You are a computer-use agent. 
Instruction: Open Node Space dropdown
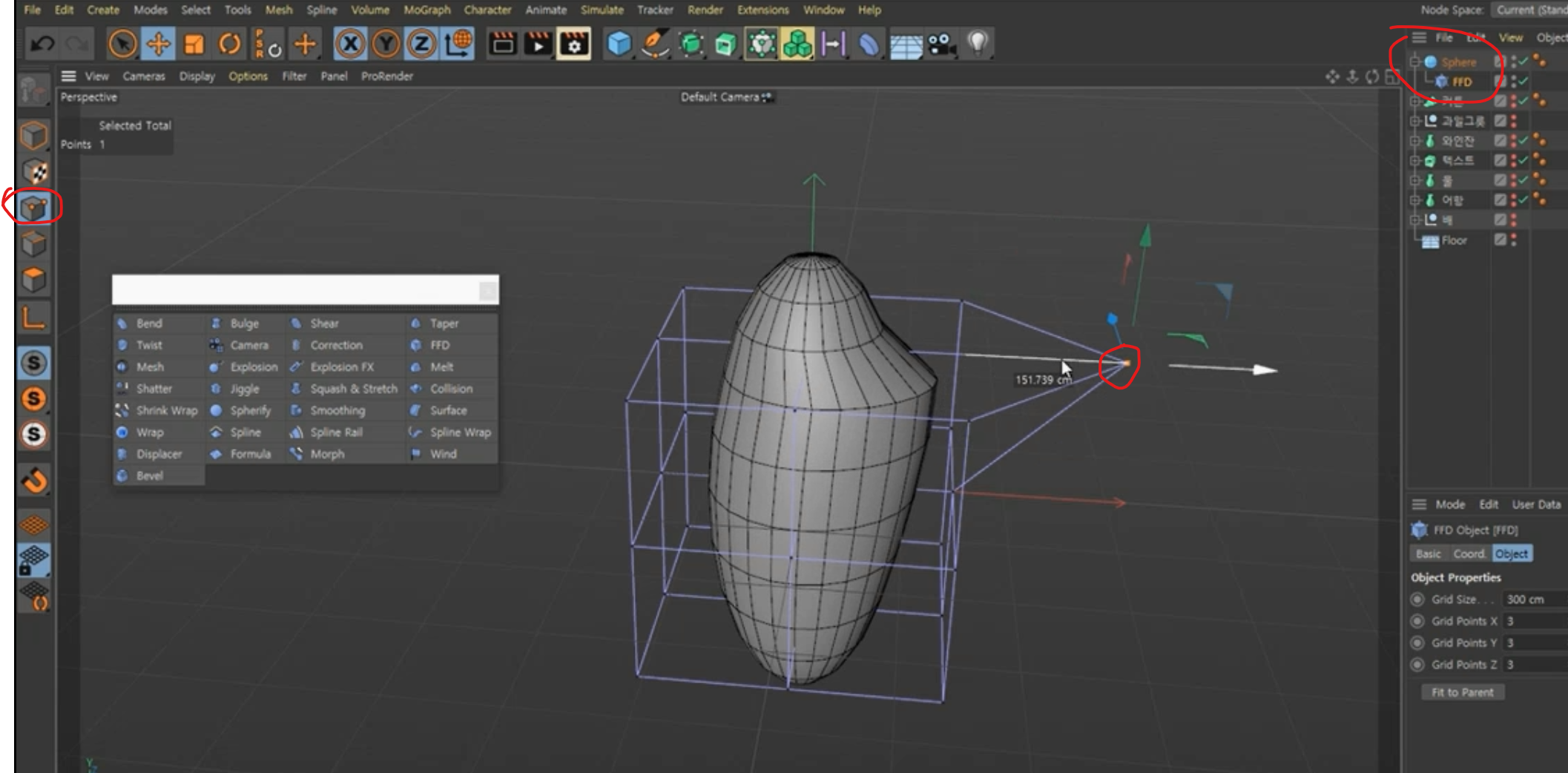pyautogui.click(x=1529, y=10)
